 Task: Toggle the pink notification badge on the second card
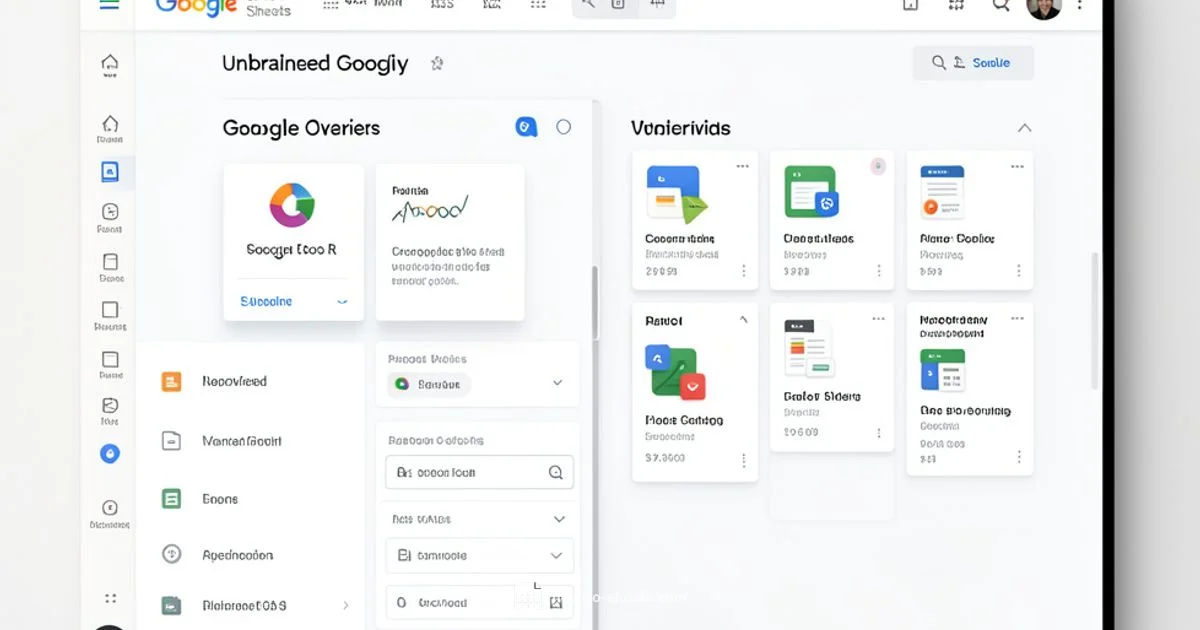tap(879, 166)
